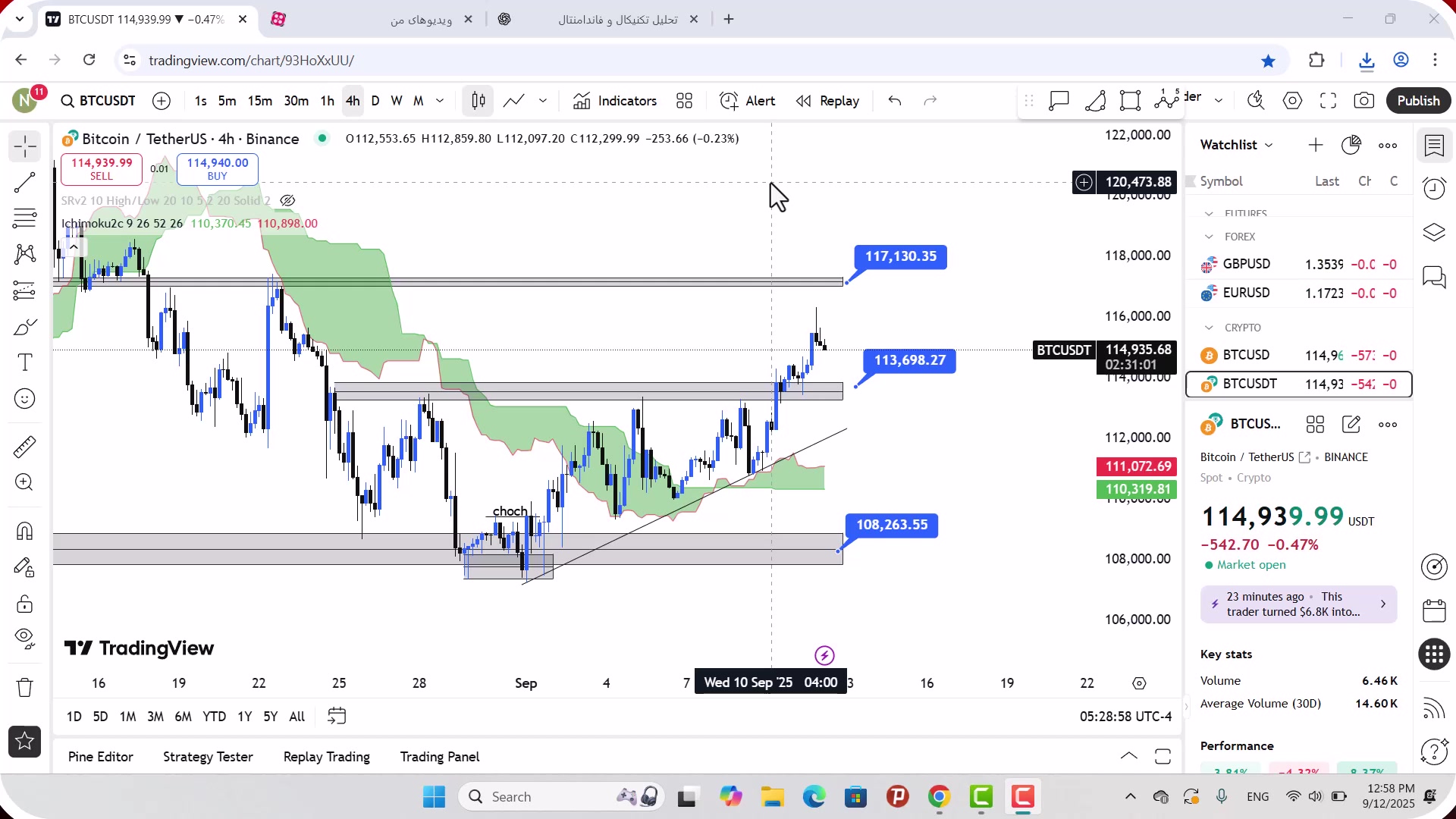The image size is (1456, 819).
Task: Activate the zoom in tool
Action: (x=24, y=482)
